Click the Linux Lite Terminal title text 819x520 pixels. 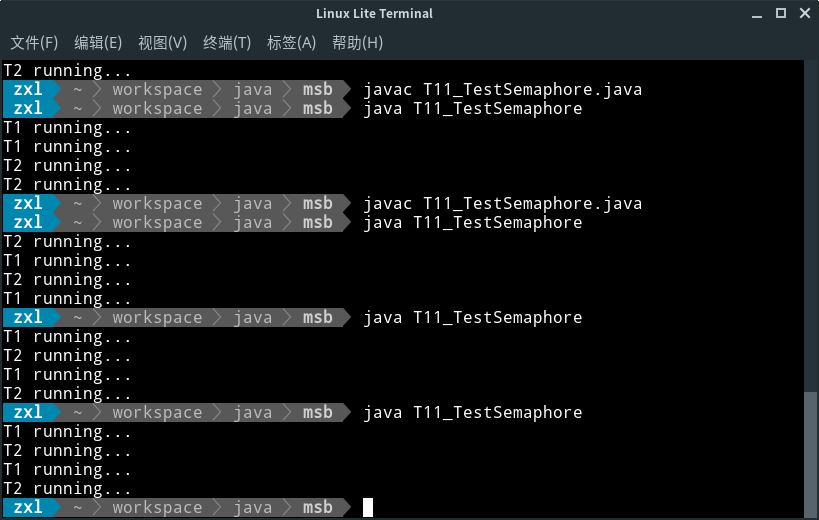pos(375,14)
